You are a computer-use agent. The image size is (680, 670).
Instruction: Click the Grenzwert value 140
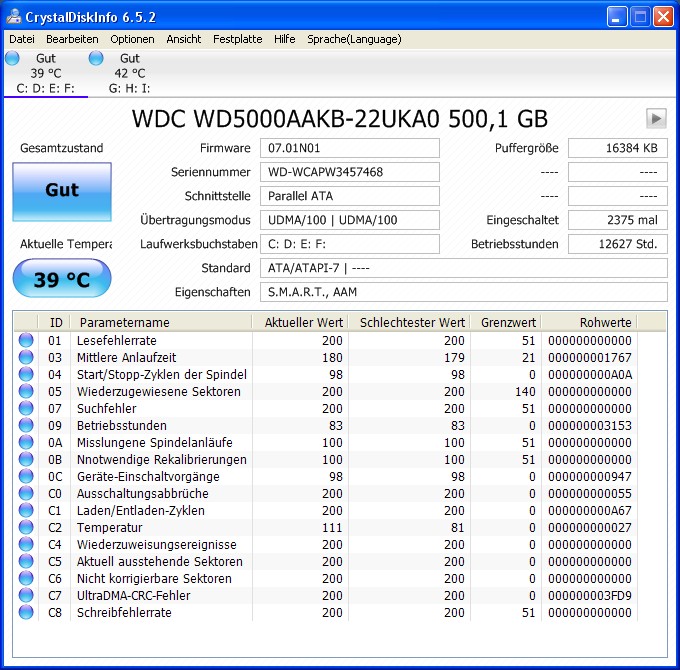pyautogui.click(x=525, y=392)
